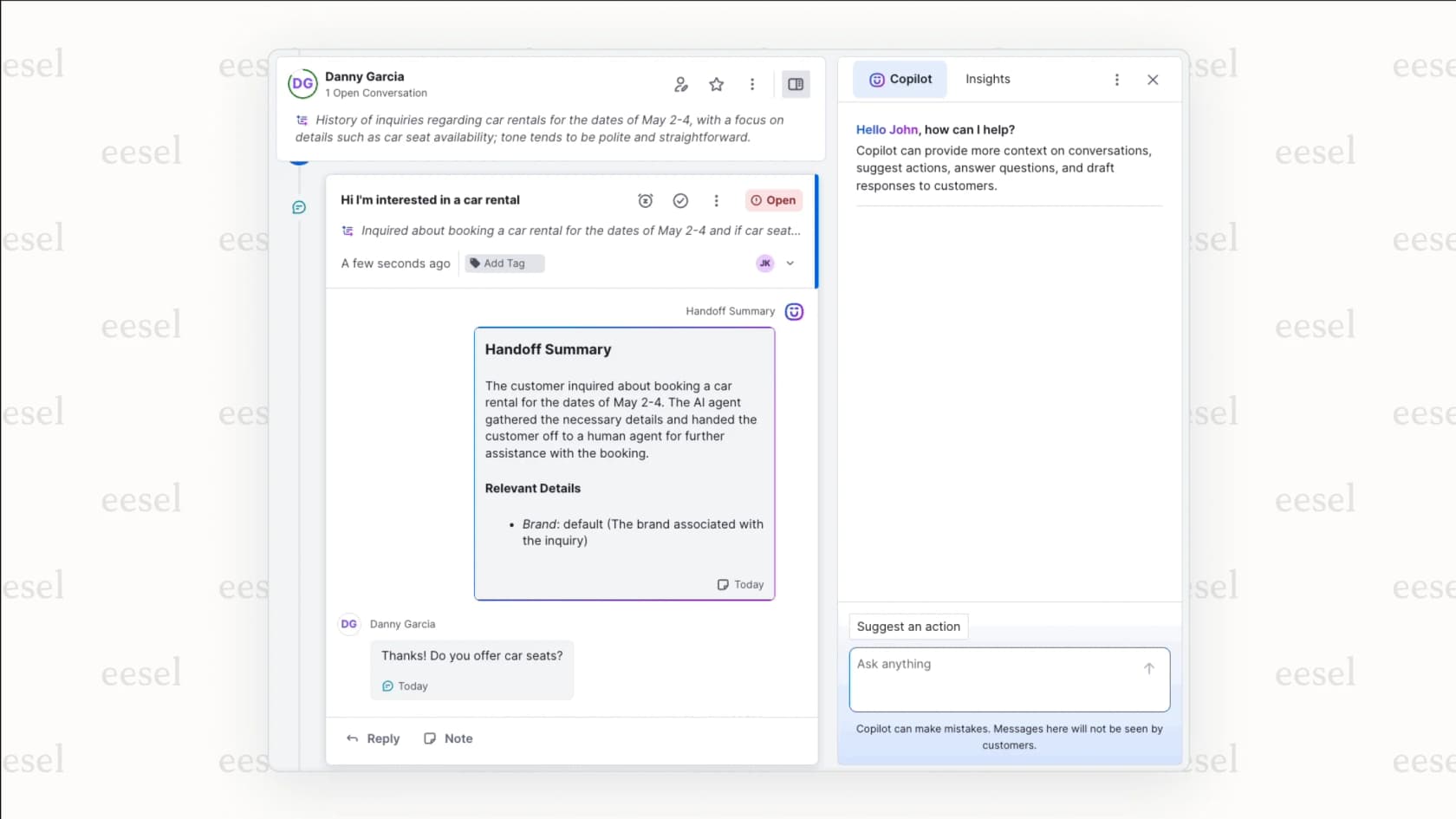The height and width of the screenshot is (819, 1456).
Task: Click the JK assignee avatar
Action: click(x=765, y=263)
